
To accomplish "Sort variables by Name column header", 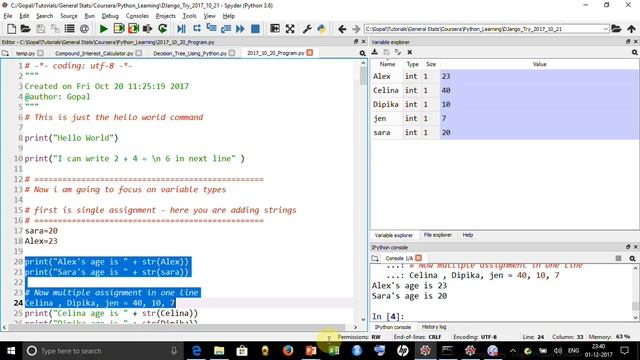I will coord(387,64).
